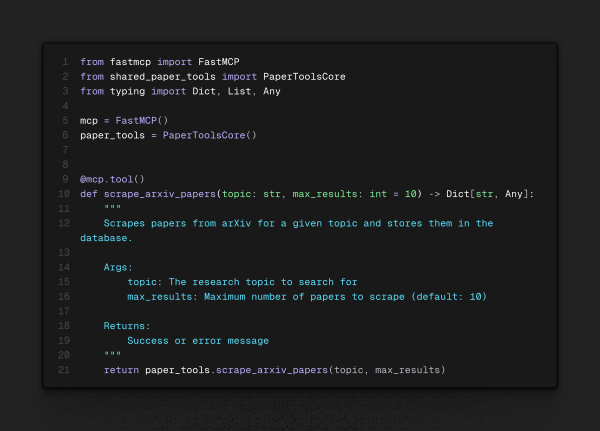
Task: Click 'Success or error message' docstring text
Action: tap(198, 341)
